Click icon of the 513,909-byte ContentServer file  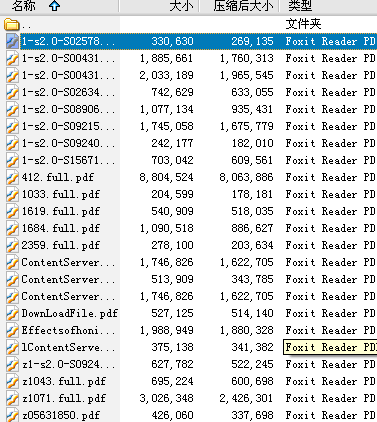12,279
